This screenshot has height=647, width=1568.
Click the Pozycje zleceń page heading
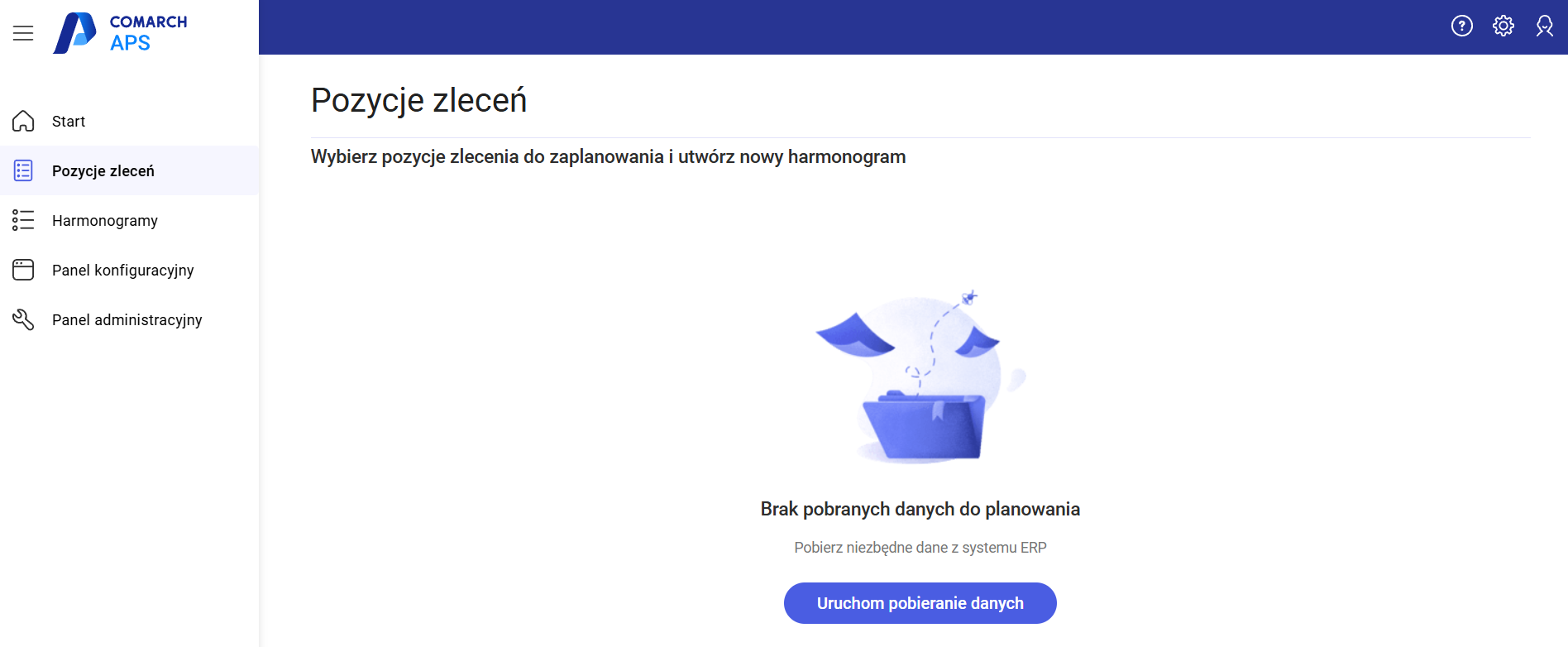tap(418, 100)
